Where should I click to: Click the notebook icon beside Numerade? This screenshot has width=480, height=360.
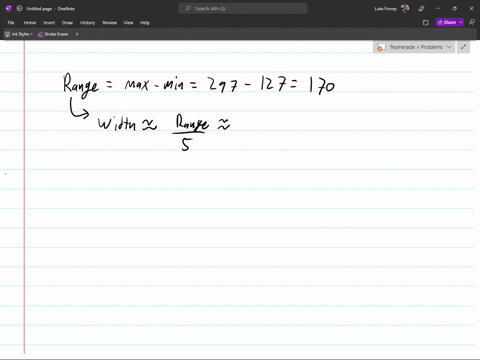381,47
